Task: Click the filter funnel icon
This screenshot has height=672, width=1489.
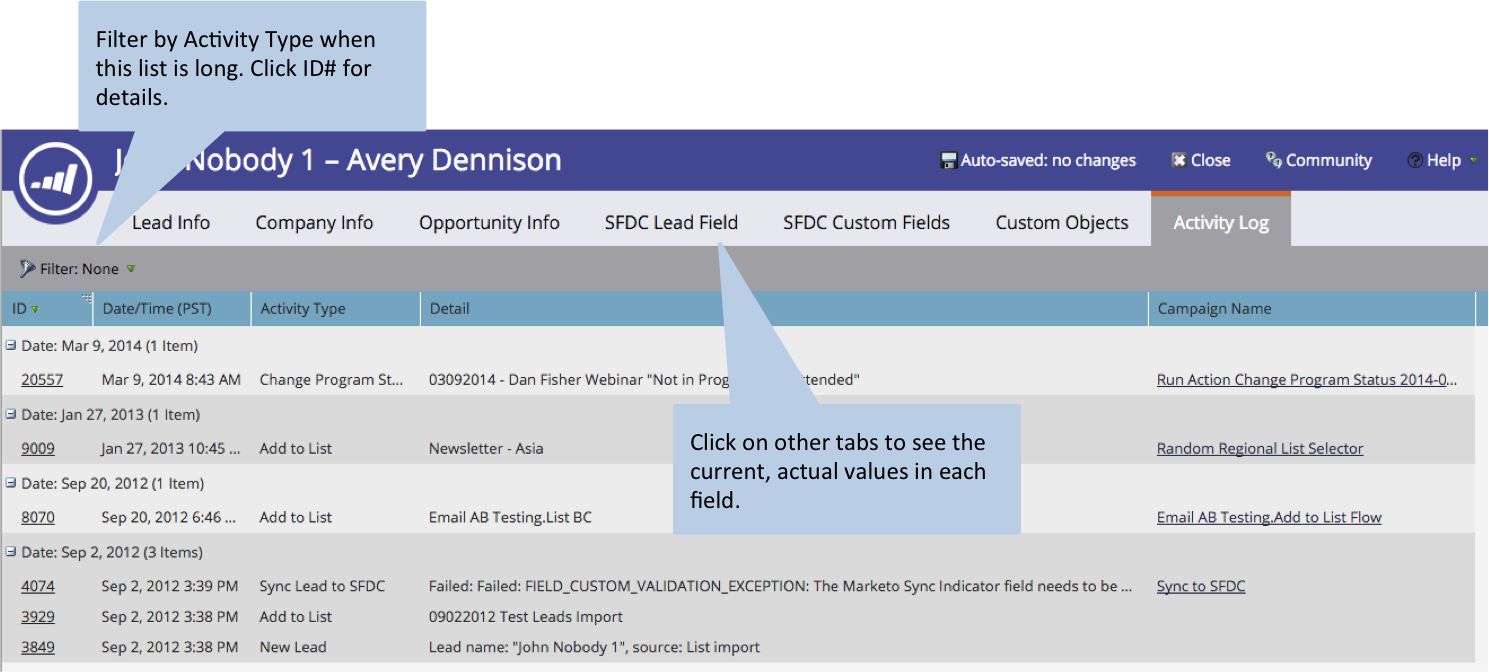Action: tap(27, 269)
